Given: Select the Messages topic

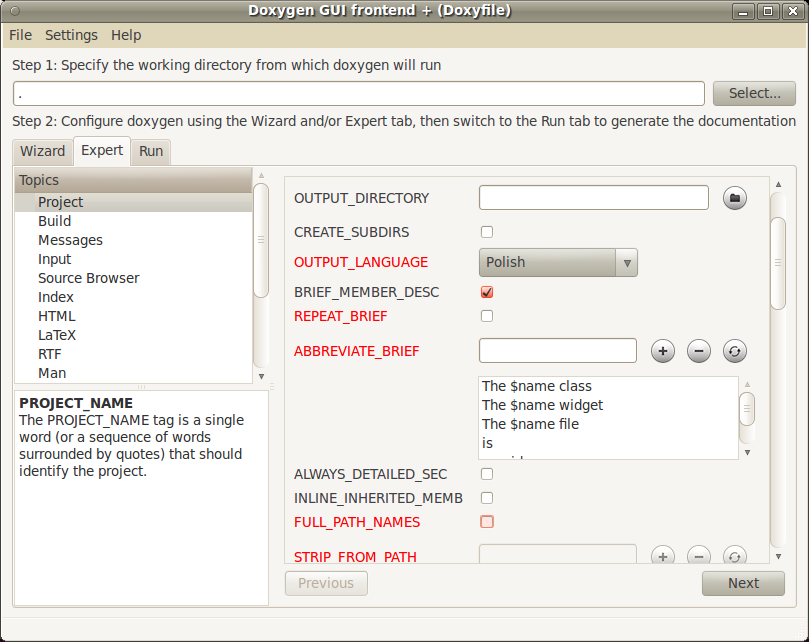Looking at the screenshot, I should [x=134, y=240].
